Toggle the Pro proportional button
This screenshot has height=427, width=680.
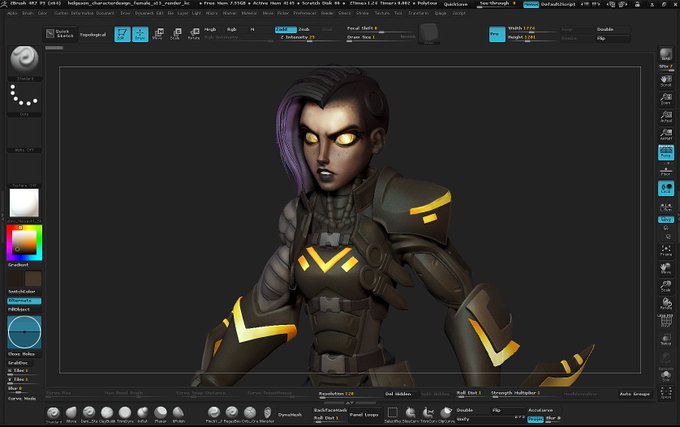[x=497, y=34]
